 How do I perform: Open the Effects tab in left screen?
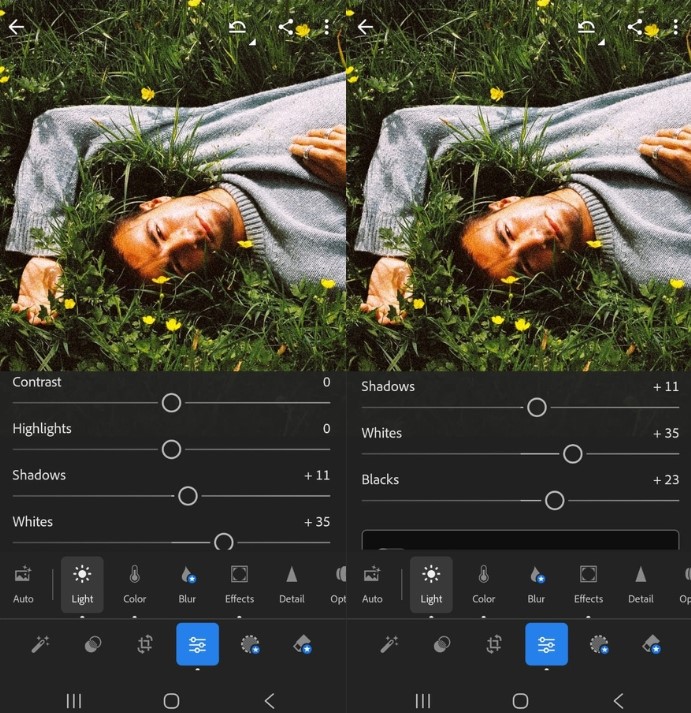pos(240,585)
